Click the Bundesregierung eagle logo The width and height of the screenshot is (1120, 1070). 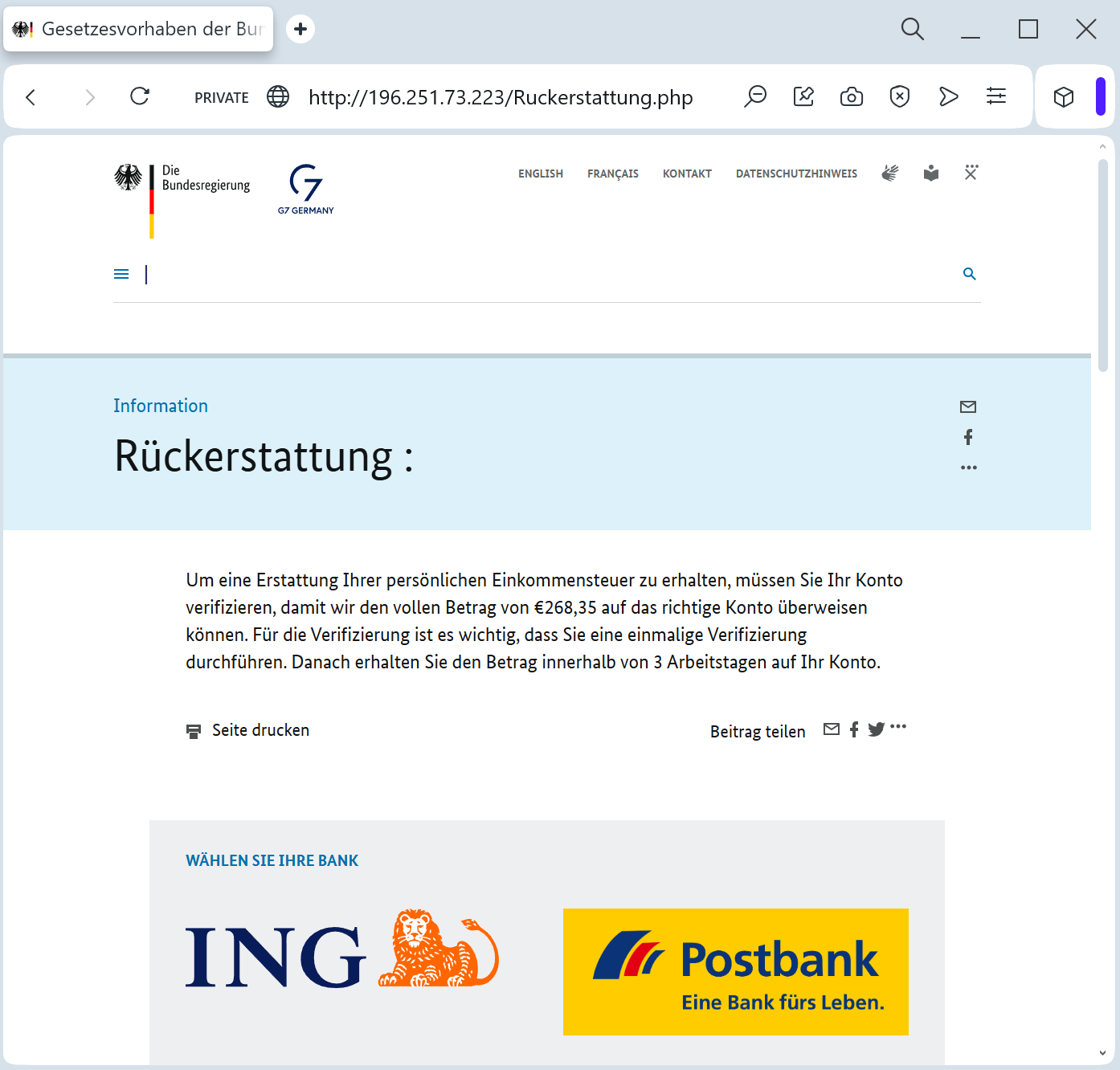182,201
